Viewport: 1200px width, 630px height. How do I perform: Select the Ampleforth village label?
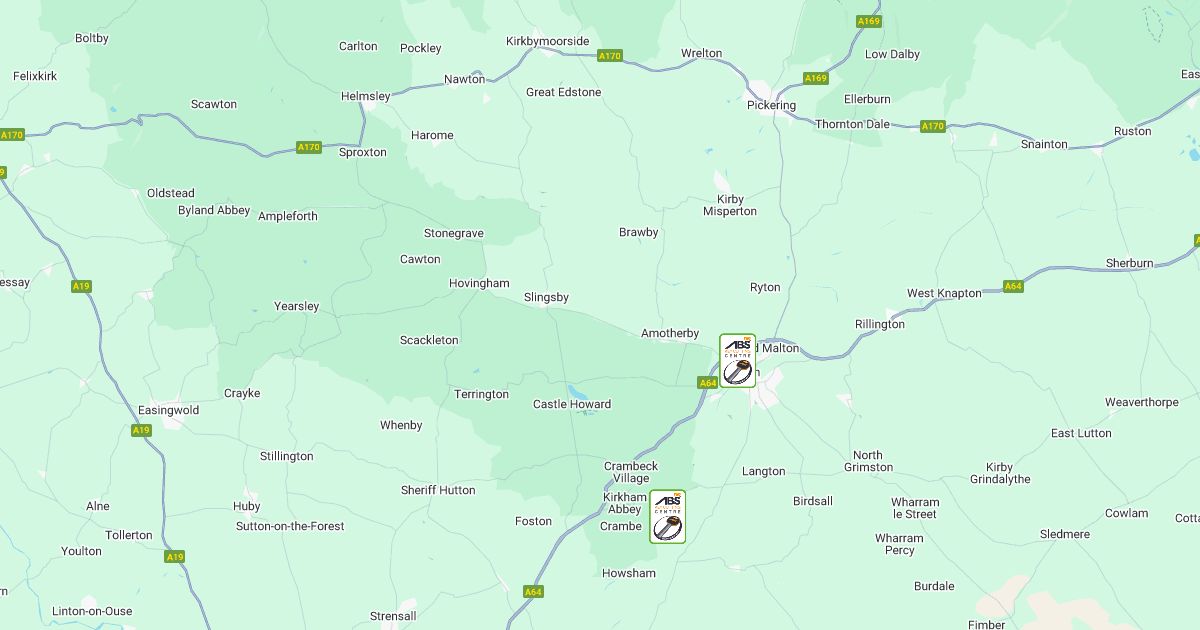288,216
